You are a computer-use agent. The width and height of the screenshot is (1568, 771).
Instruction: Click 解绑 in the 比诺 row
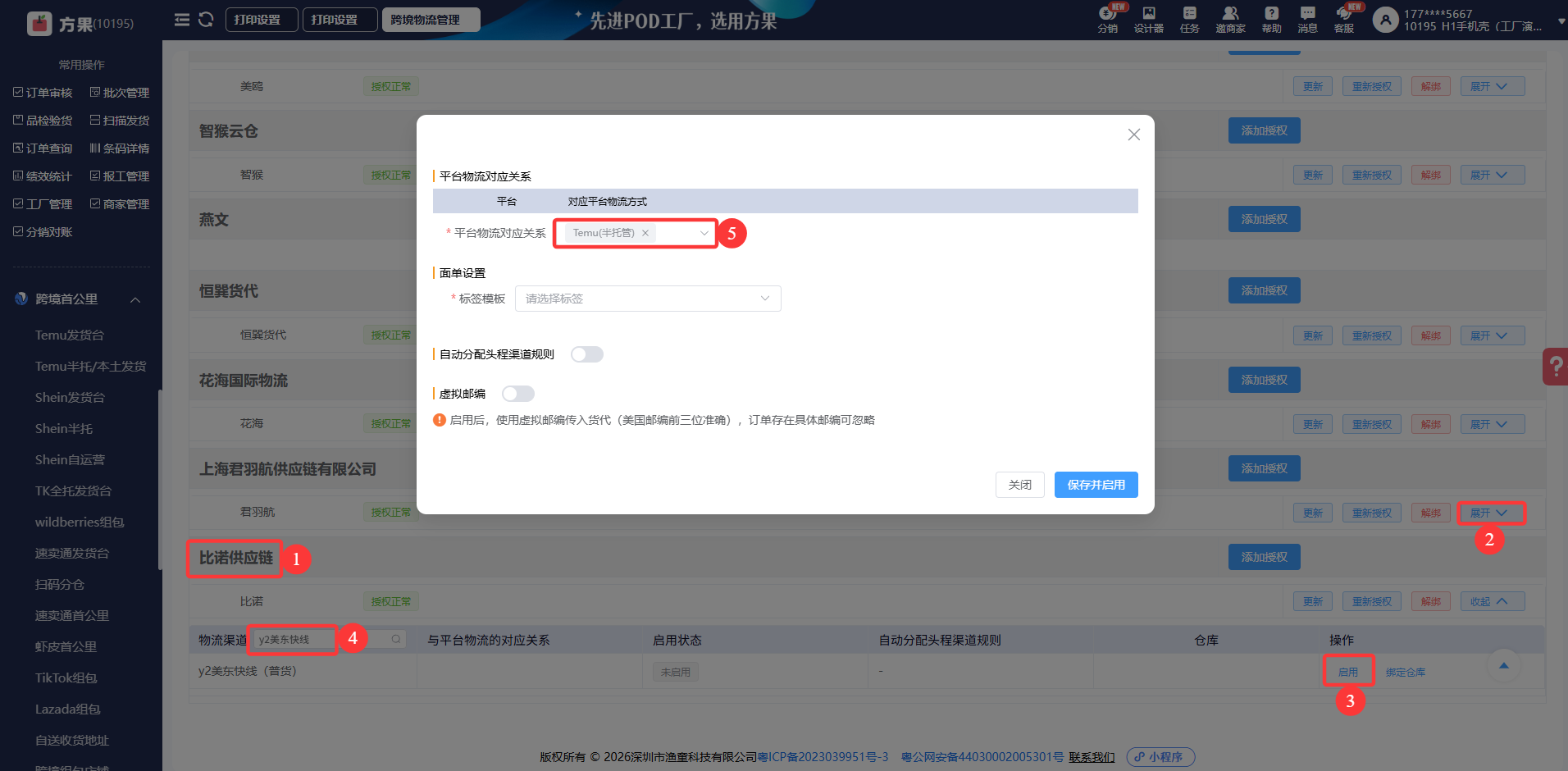(x=1431, y=601)
